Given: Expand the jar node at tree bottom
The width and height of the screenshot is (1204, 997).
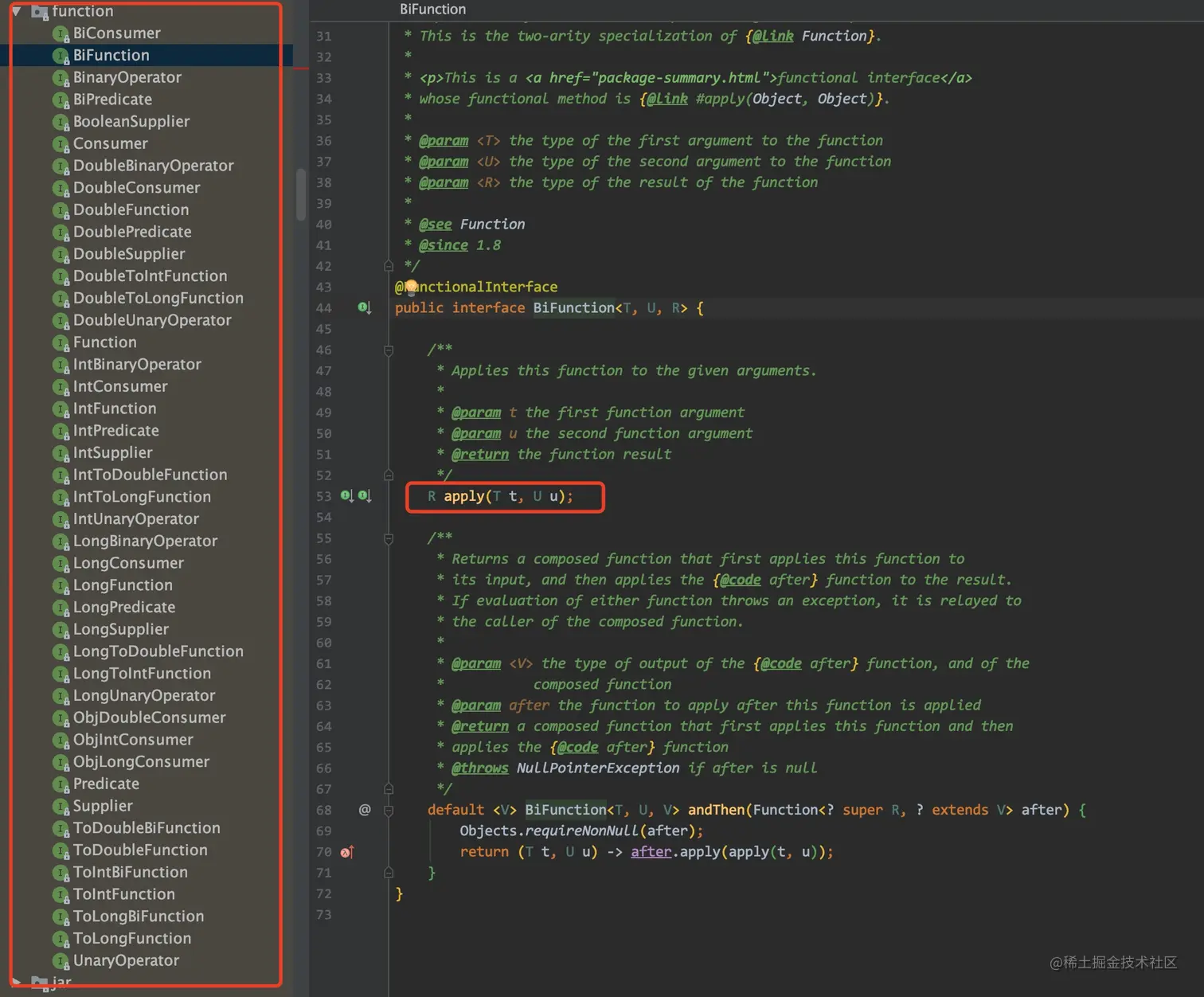Looking at the screenshot, I should pos(16,981).
